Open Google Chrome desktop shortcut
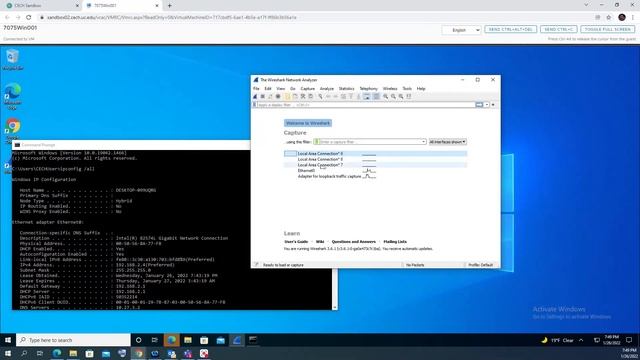The height and width of the screenshot is (360, 640). pos(13,131)
